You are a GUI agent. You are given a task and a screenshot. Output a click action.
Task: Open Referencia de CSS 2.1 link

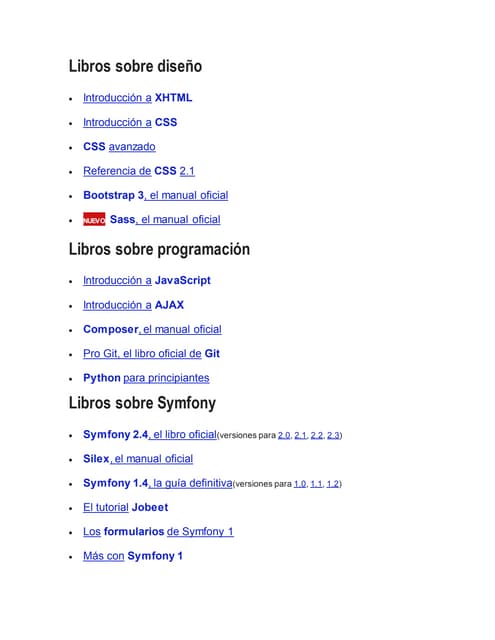coord(139,171)
